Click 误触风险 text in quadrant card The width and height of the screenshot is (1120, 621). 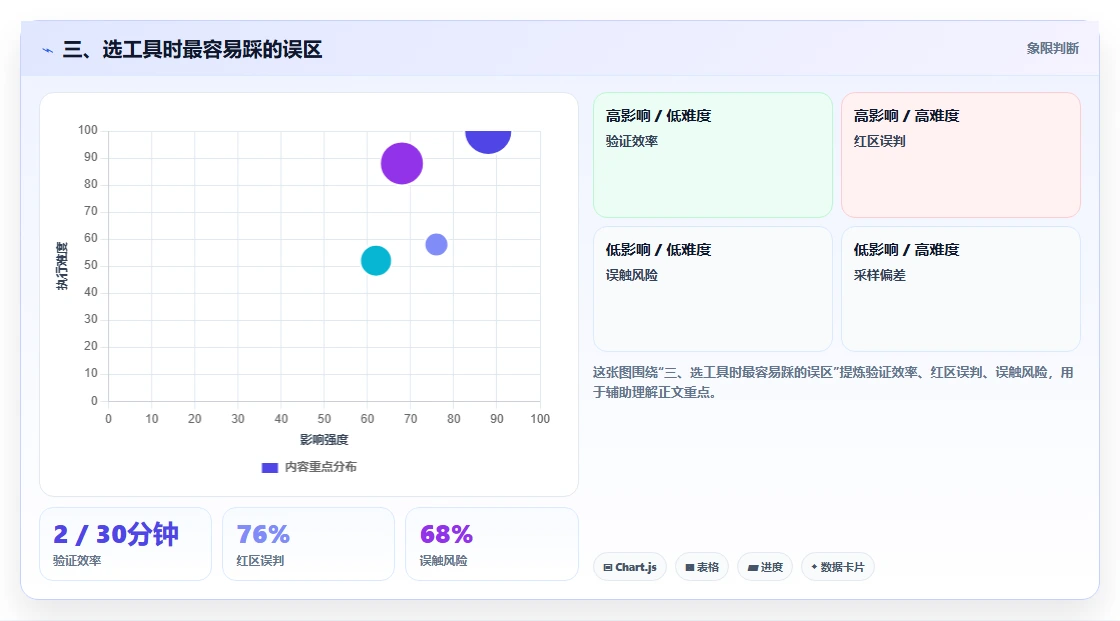(x=631, y=275)
